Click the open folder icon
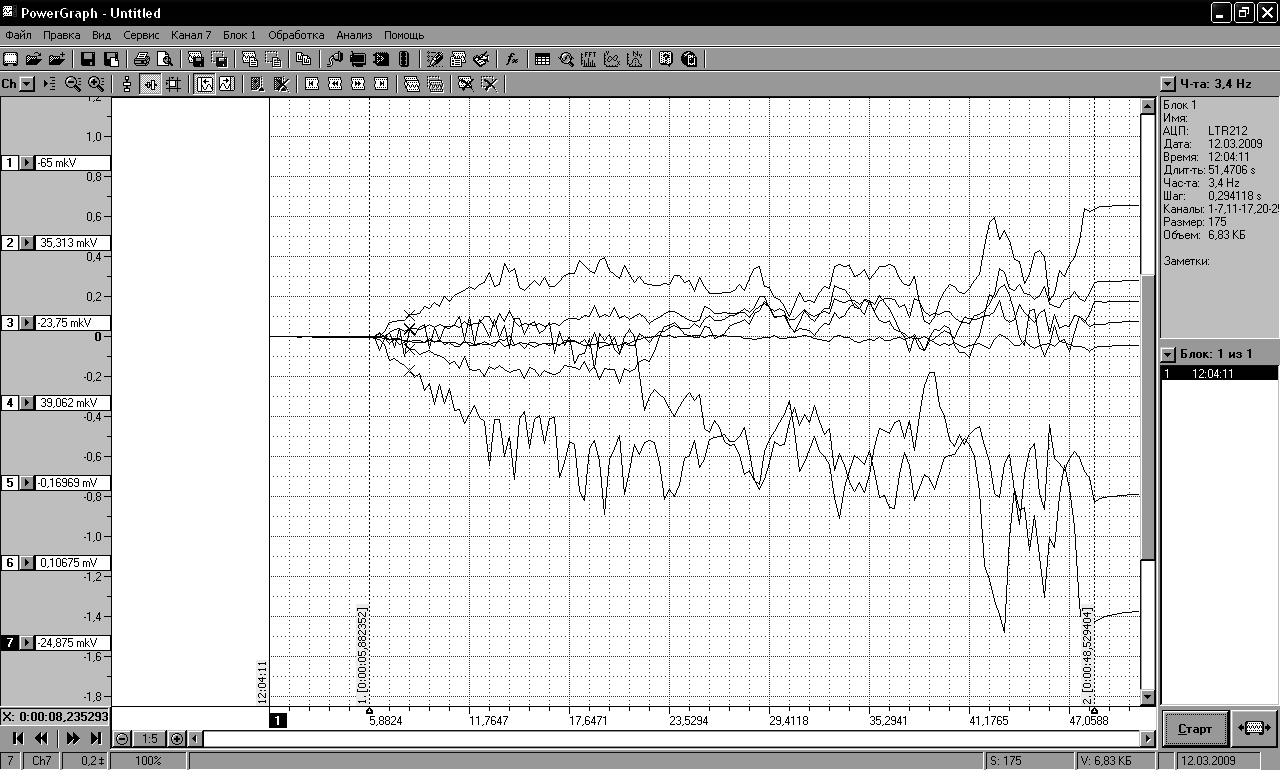Viewport: 1280px width, 770px height. [33, 59]
